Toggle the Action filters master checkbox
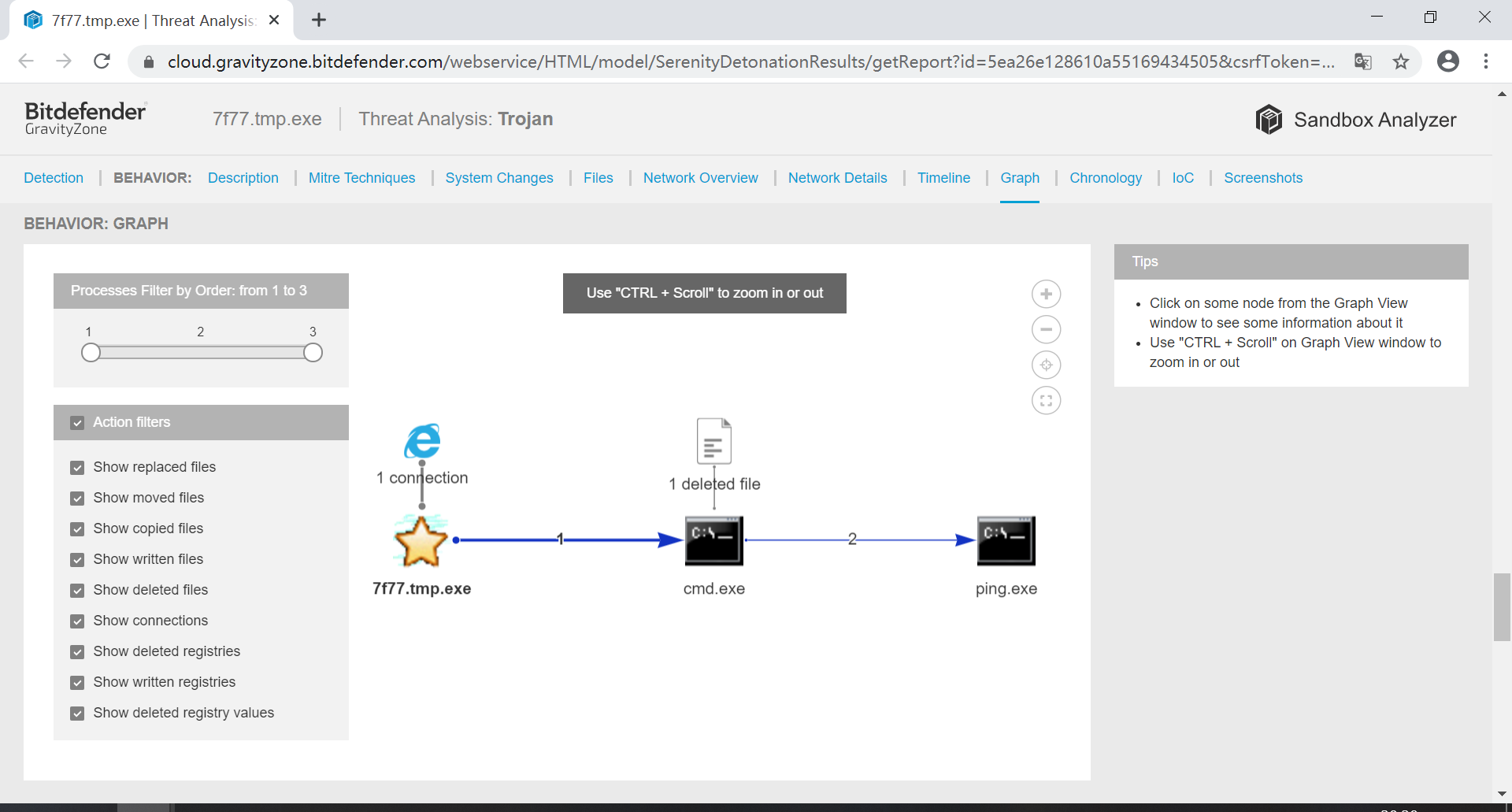Screen dimensions: 1512x812 (77, 423)
